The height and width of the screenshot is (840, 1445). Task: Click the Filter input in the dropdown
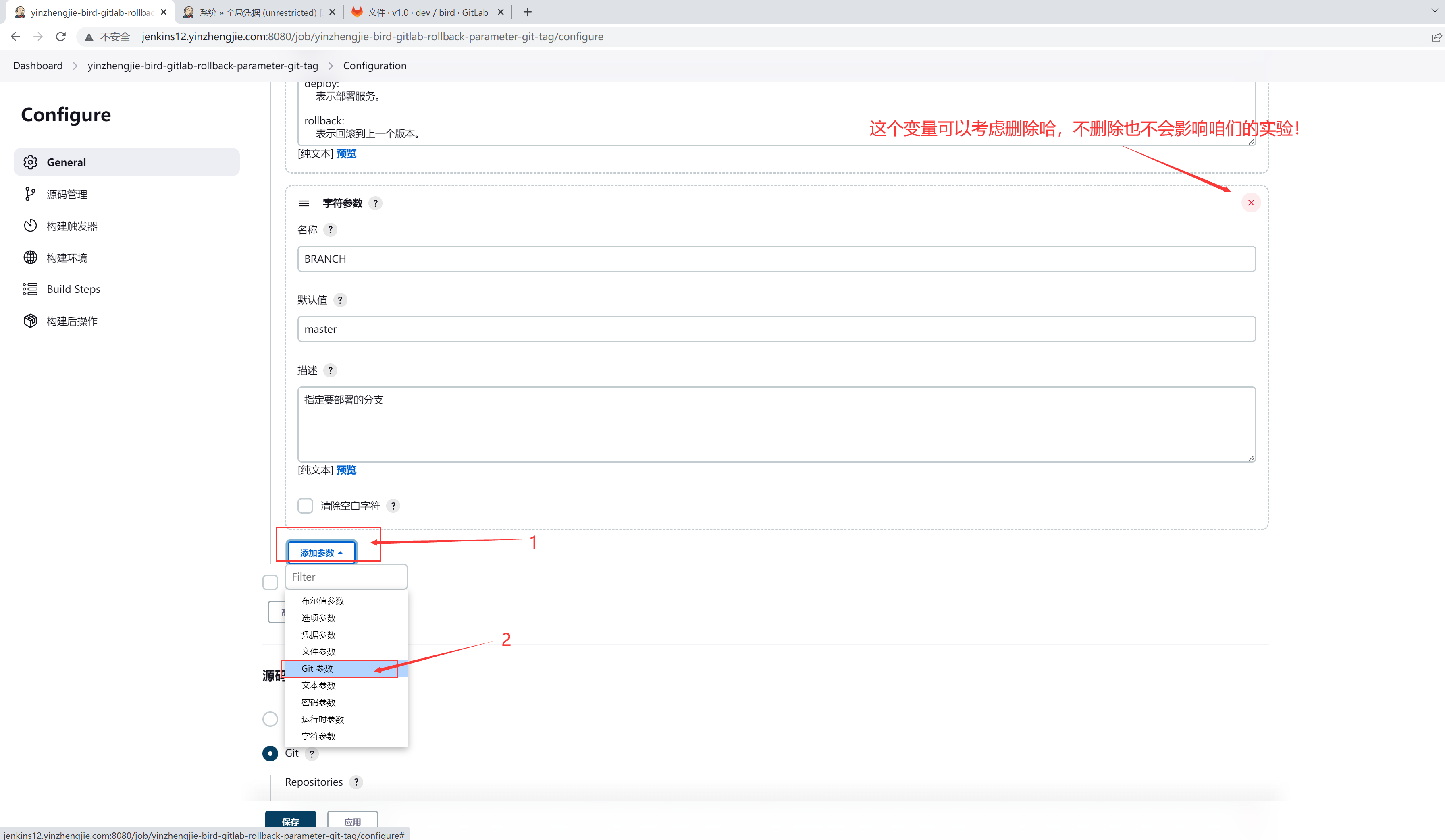coord(346,577)
